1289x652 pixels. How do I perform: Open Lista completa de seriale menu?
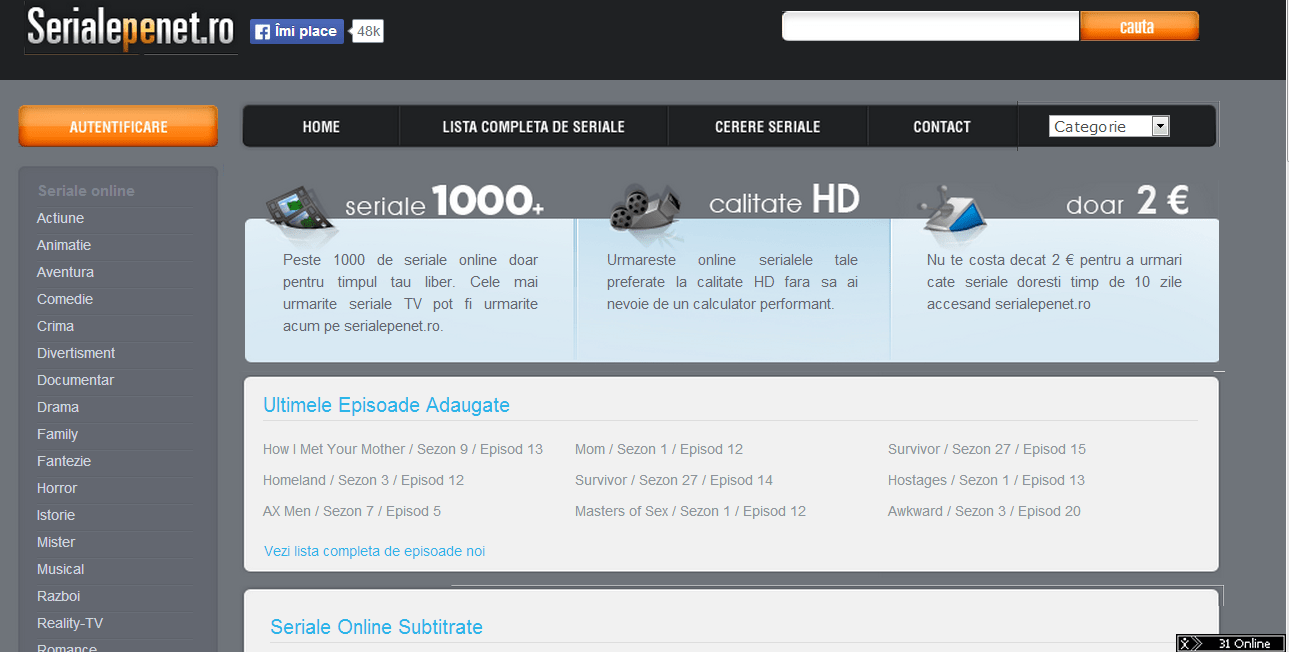tap(533, 127)
